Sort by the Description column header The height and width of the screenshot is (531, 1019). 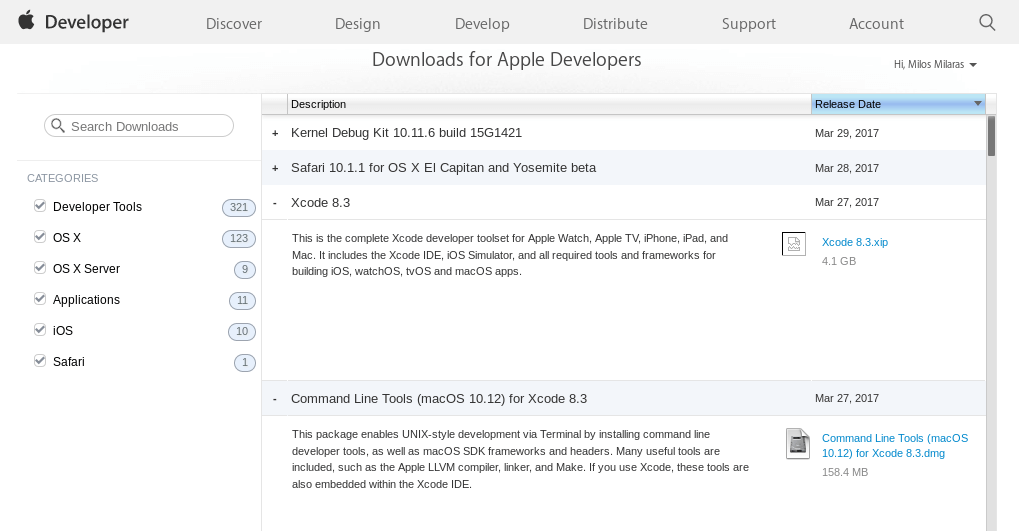pyautogui.click(x=549, y=104)
